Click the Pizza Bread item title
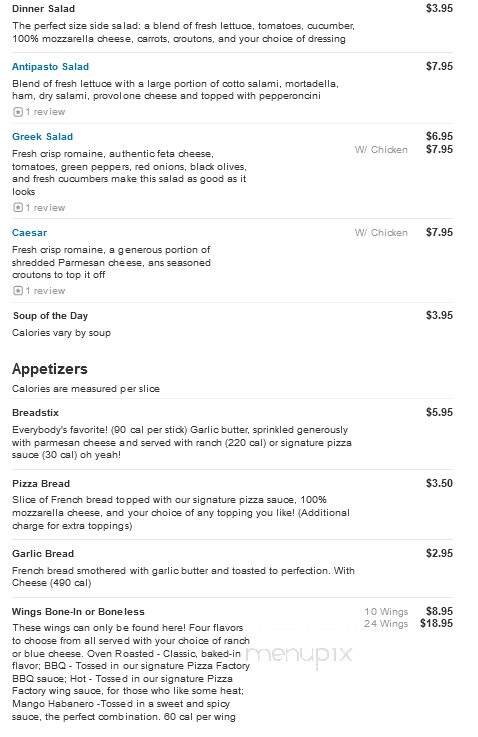The image size is (478, 737). coord(41,484)
